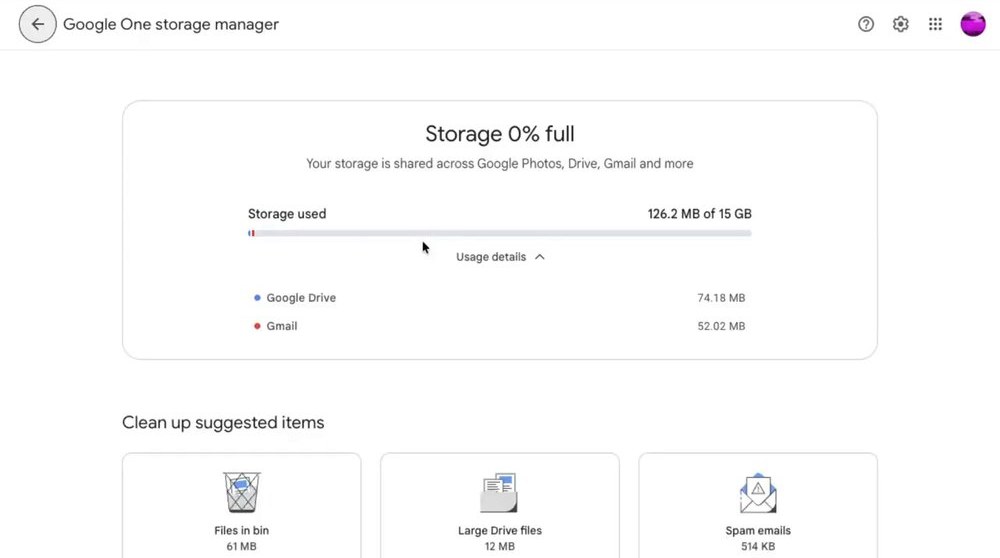
Task: Click the Large Drive files icon
Action: point(499,492)
